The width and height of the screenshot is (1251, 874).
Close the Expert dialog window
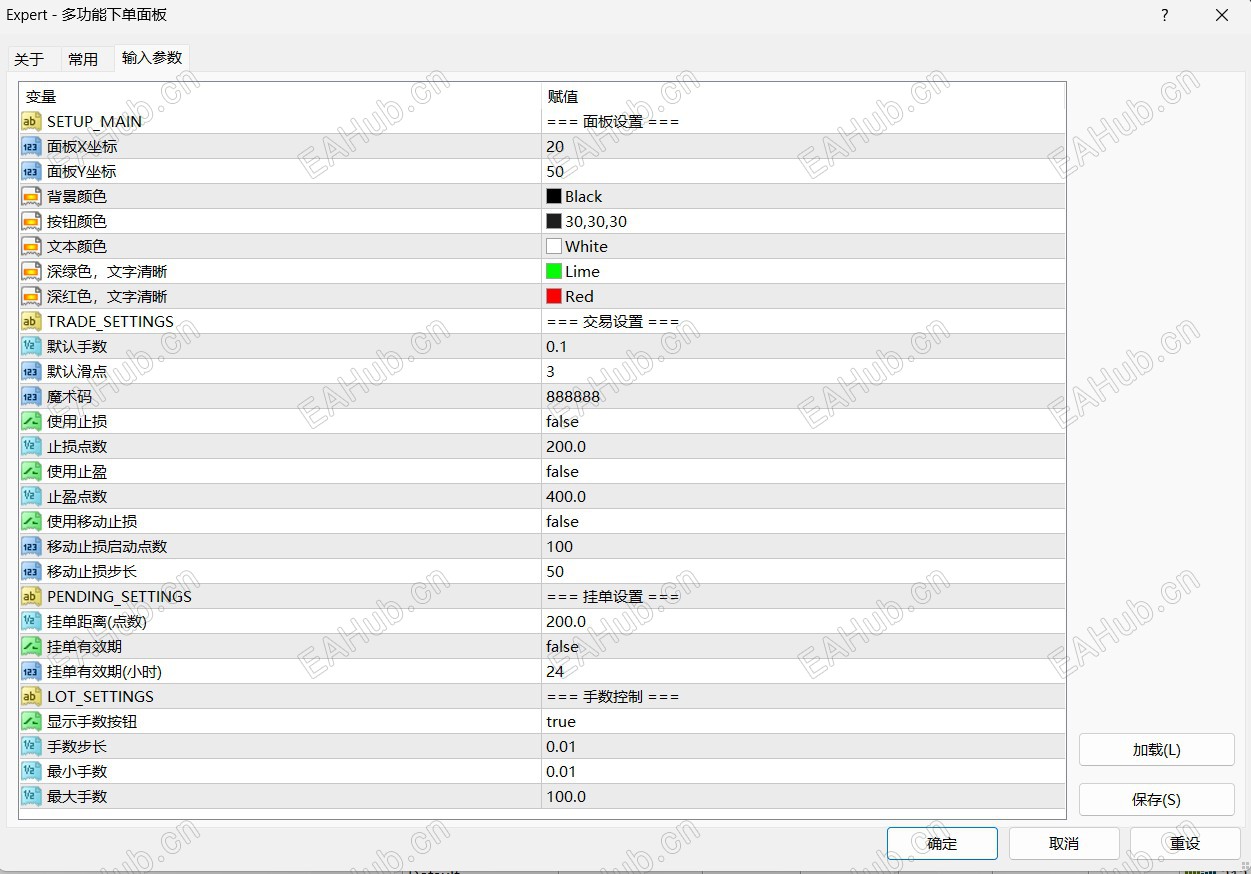pos(1222,15)
